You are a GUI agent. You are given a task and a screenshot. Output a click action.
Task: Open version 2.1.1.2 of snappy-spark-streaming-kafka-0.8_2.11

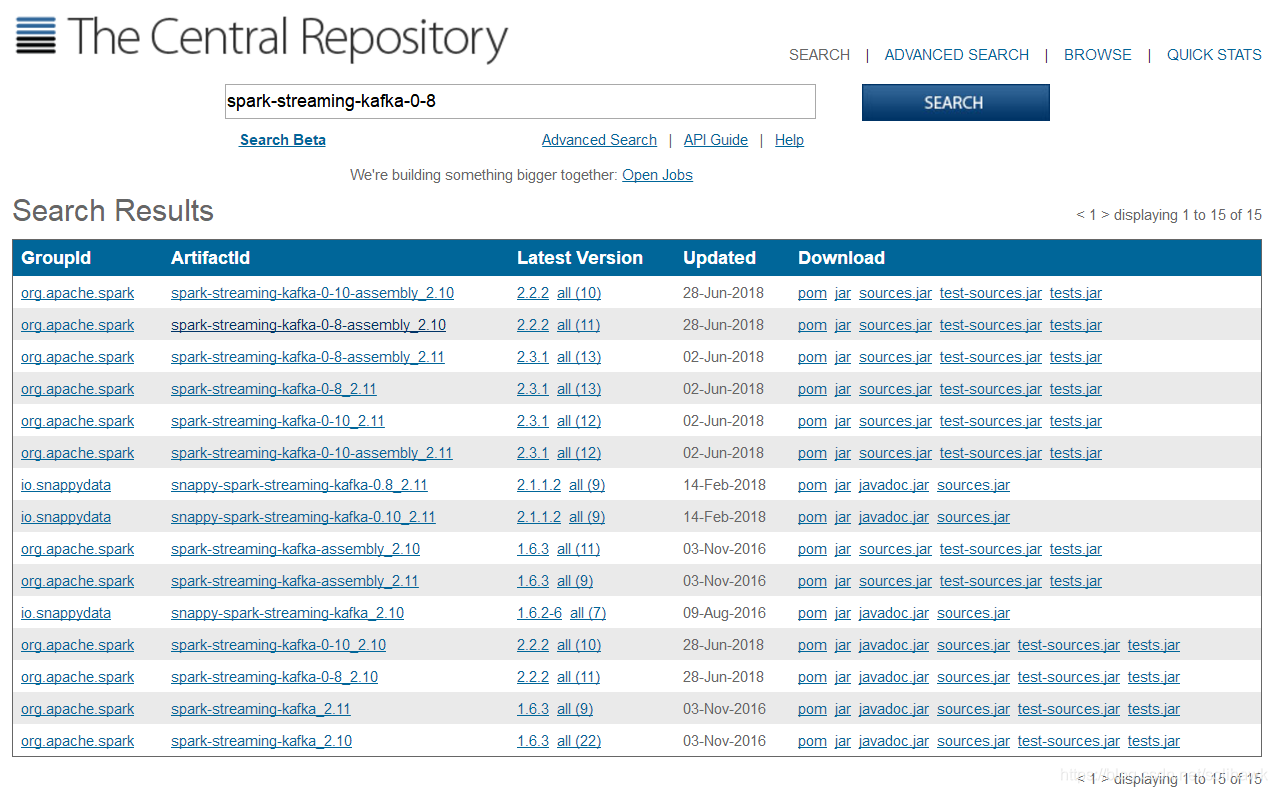pyautogui.click(x=539, y=485)
